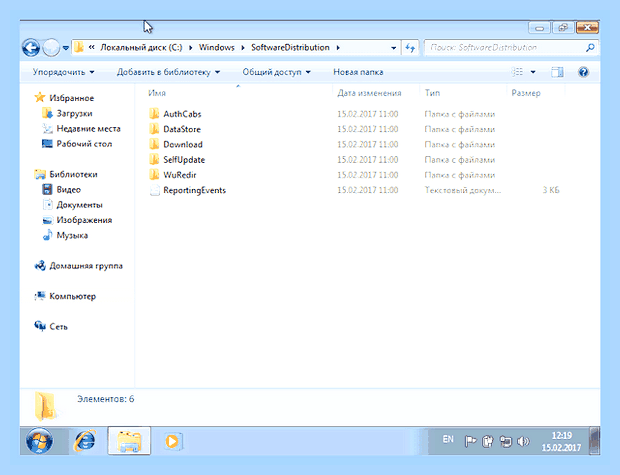Click the magnifier search icon
The height and width of the screenshot is (475, 620).
point(590,48)
